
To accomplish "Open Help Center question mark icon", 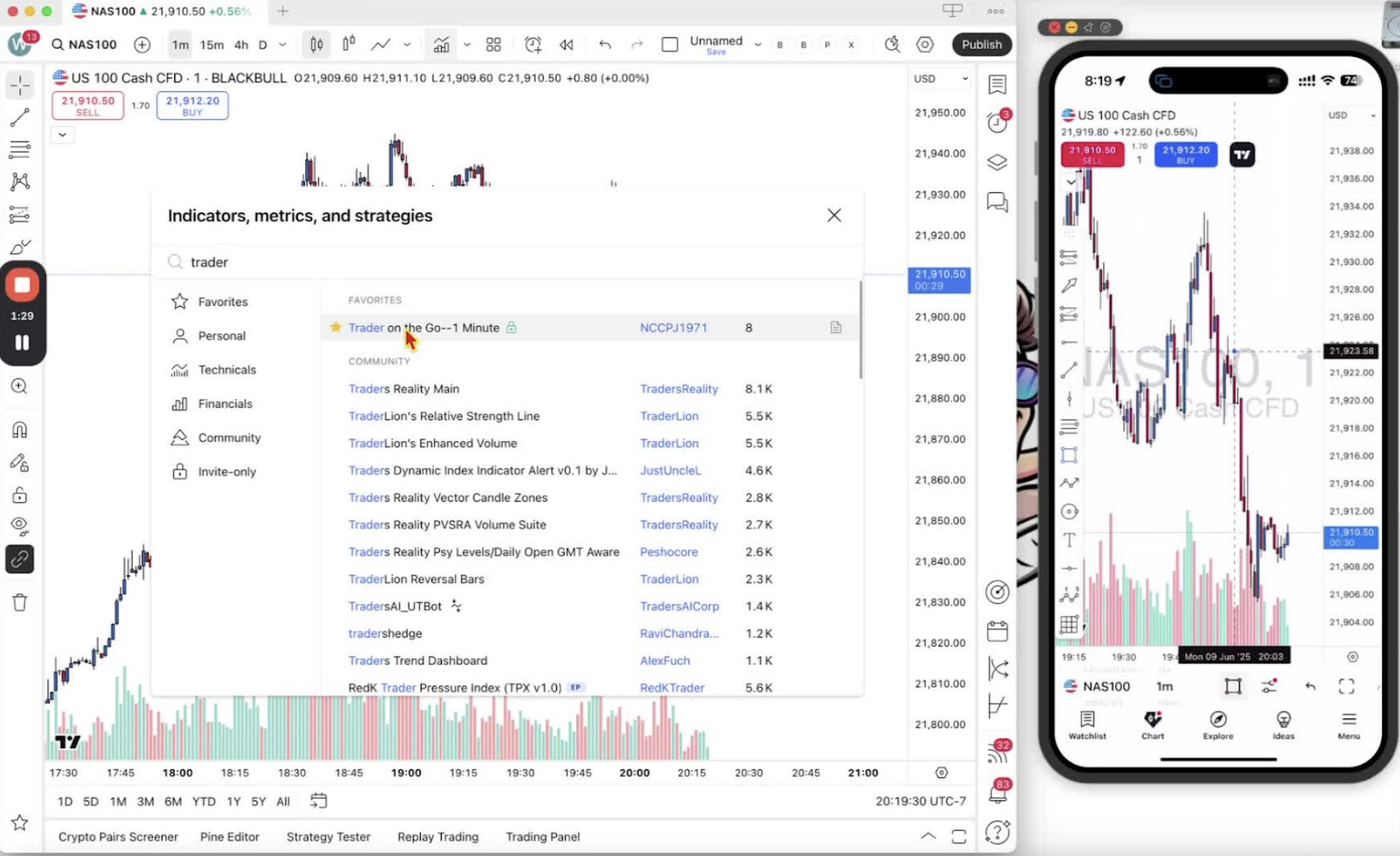I will (997, 832).
